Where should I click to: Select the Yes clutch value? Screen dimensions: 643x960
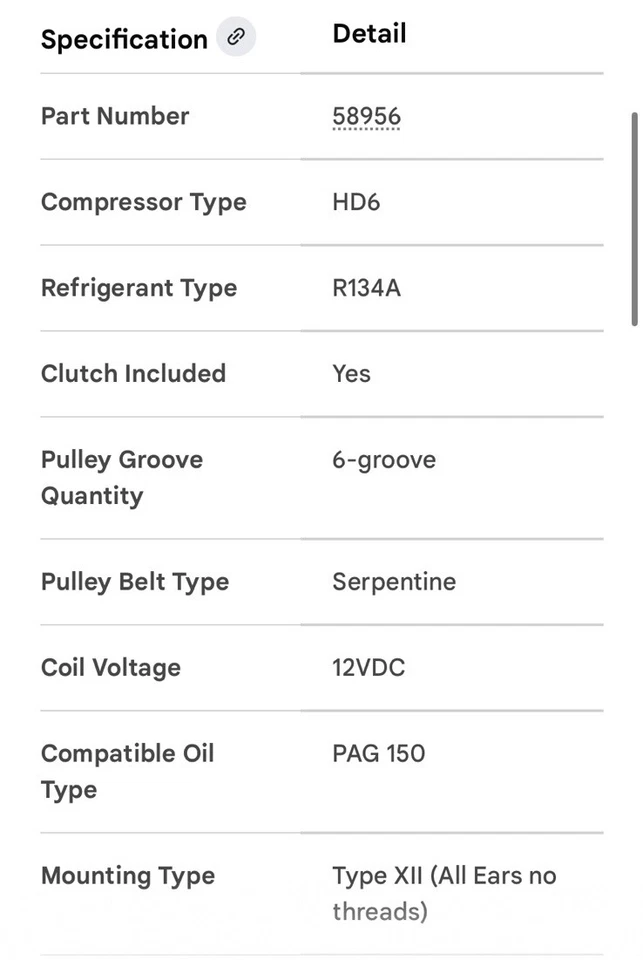(x=351, y=374)
